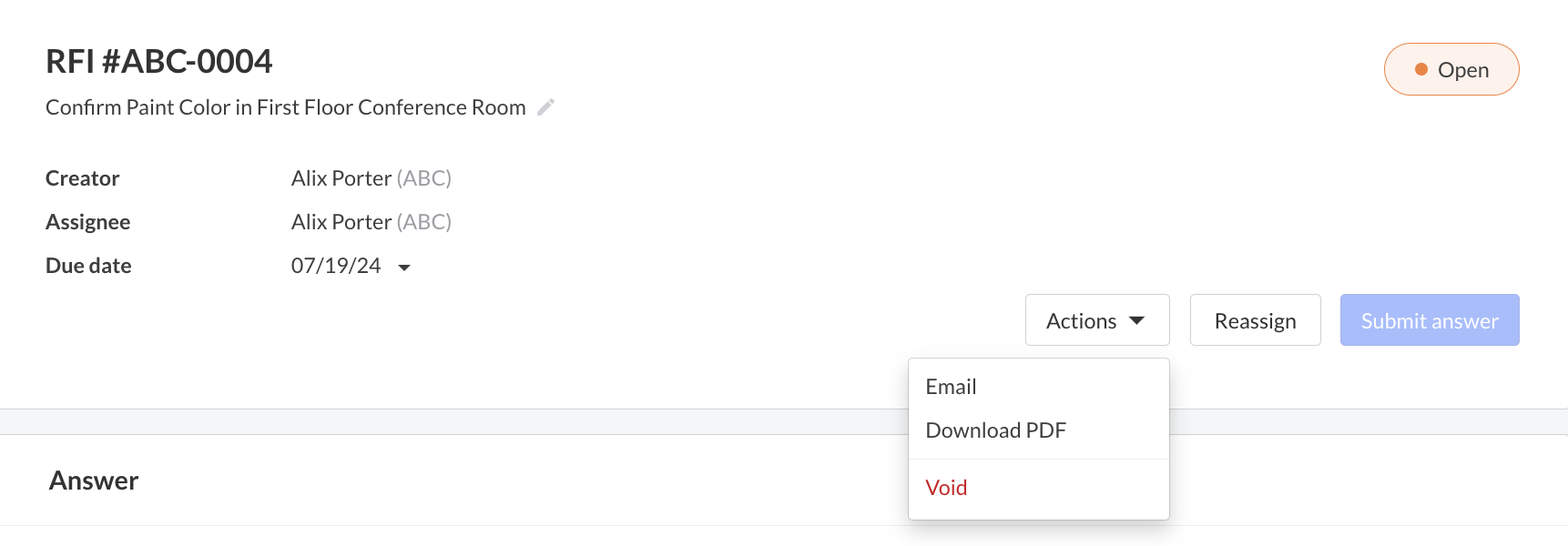Image resolution: width=1568 pixels, height=546 pixels.
Task: Click the Answer section heading
Action: 94,480
